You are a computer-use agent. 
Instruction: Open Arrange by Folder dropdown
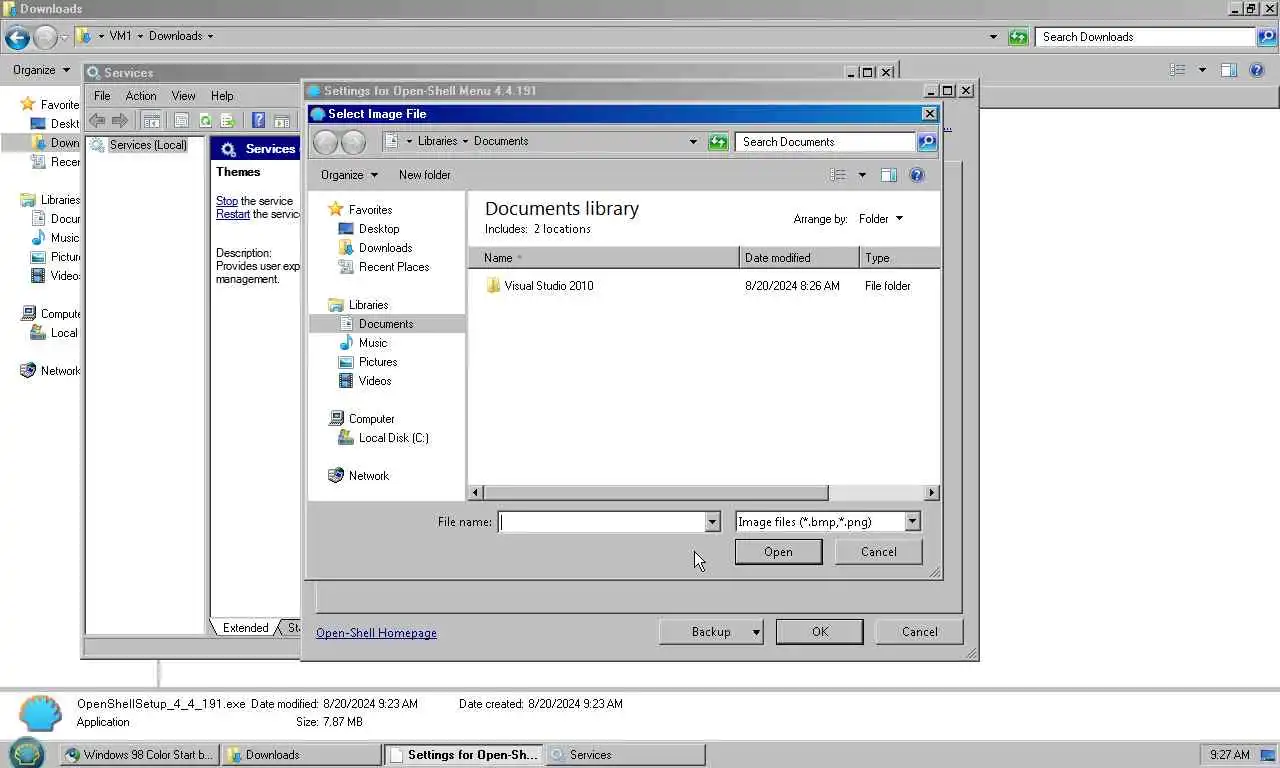(x=880, y=219)
